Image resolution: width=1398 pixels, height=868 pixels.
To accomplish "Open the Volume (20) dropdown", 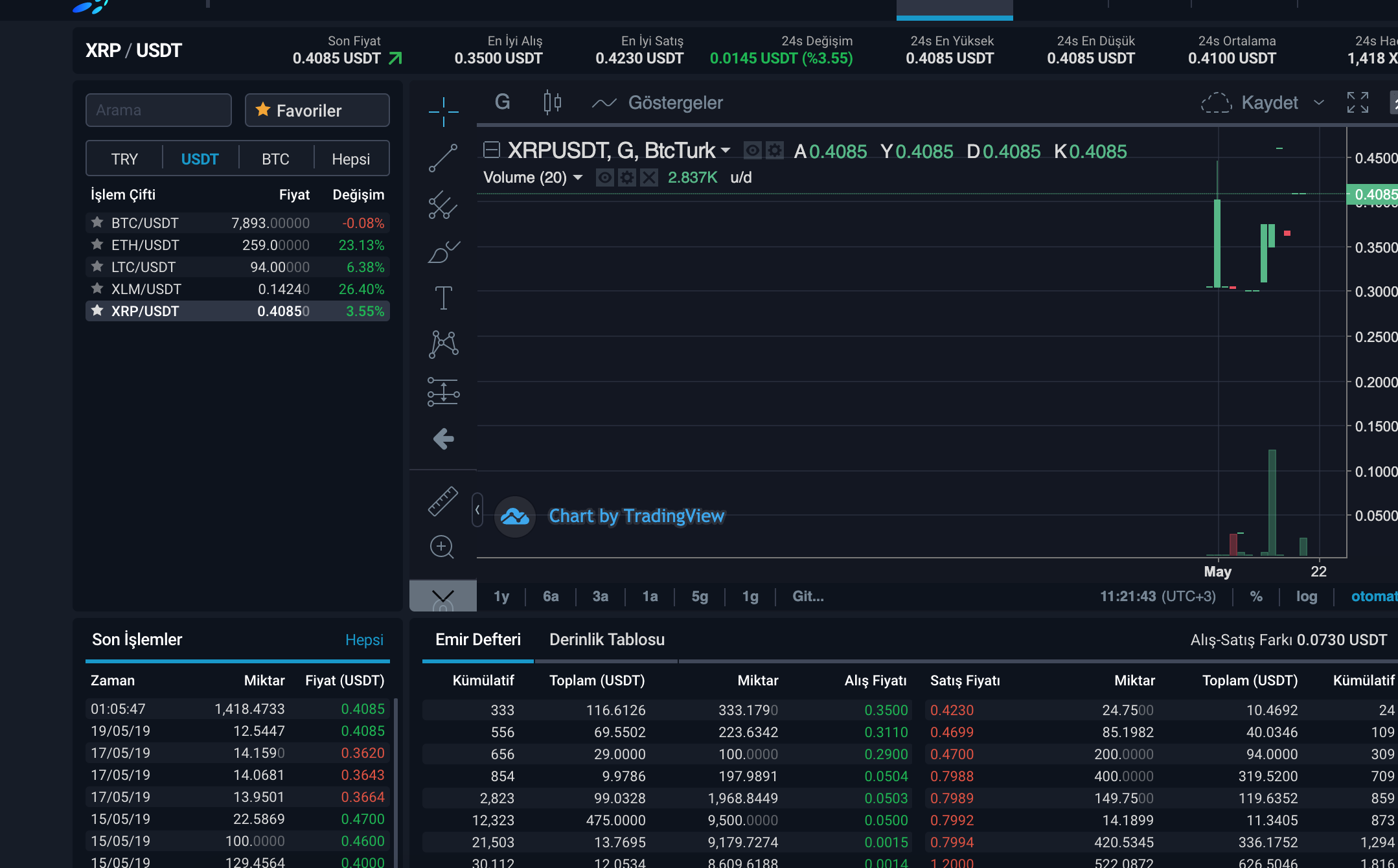I will [577, 177].
